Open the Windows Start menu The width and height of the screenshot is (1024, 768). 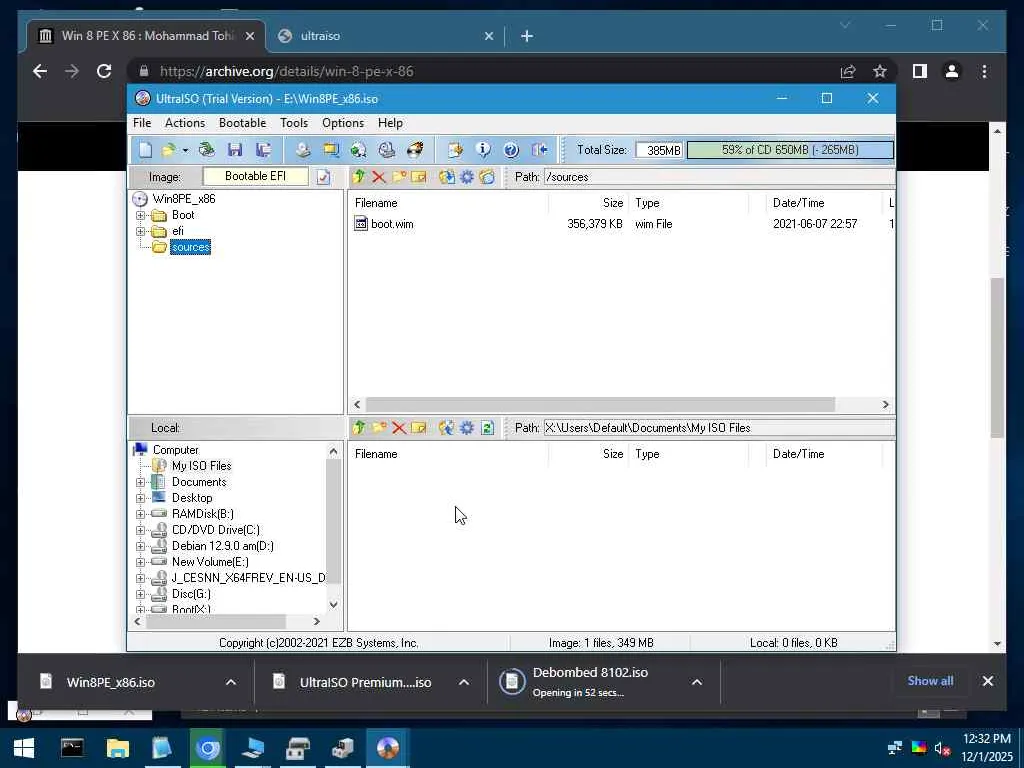click(24, 748)
